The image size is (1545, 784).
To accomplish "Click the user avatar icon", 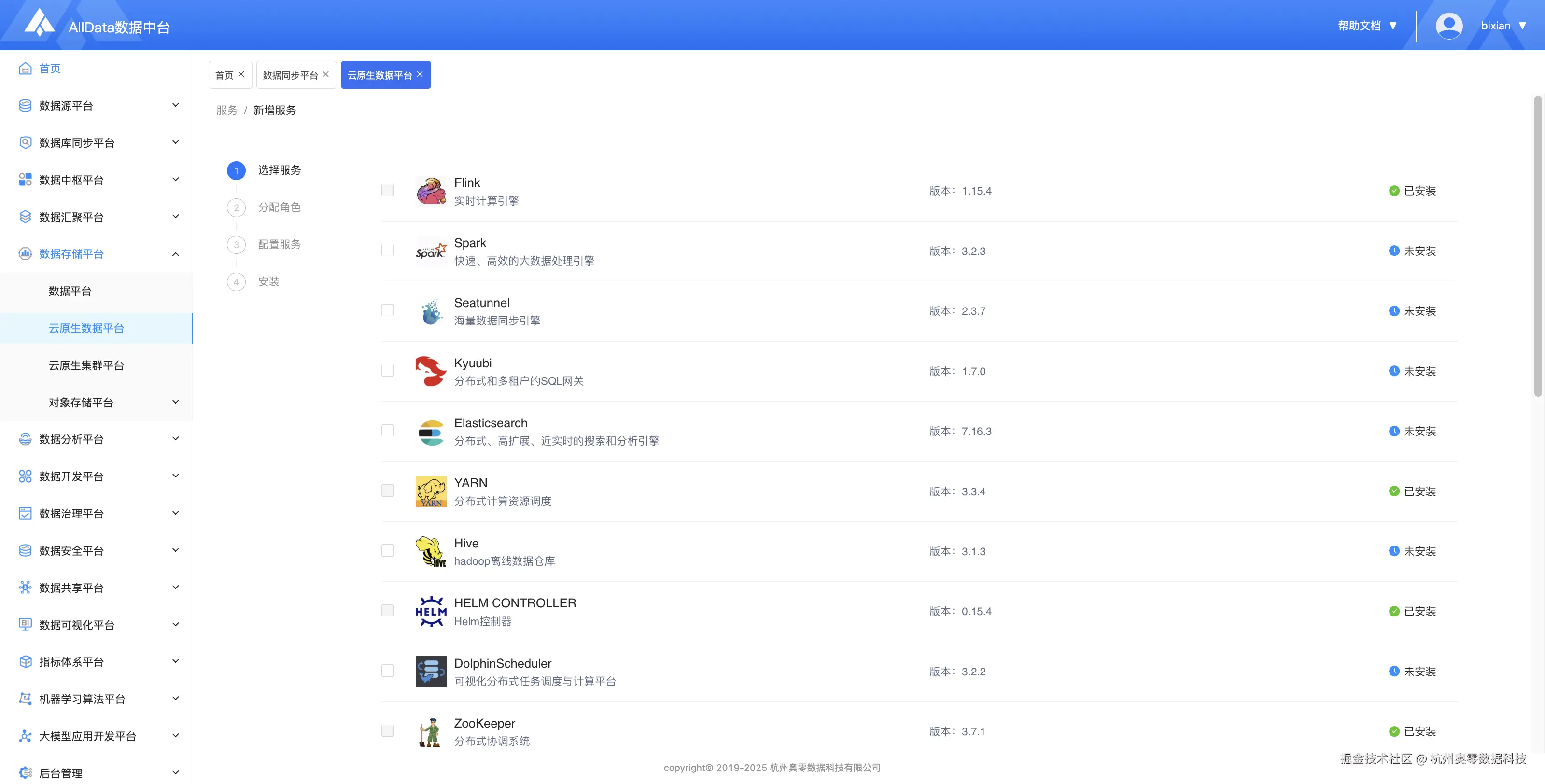I will pos(1448,26).
